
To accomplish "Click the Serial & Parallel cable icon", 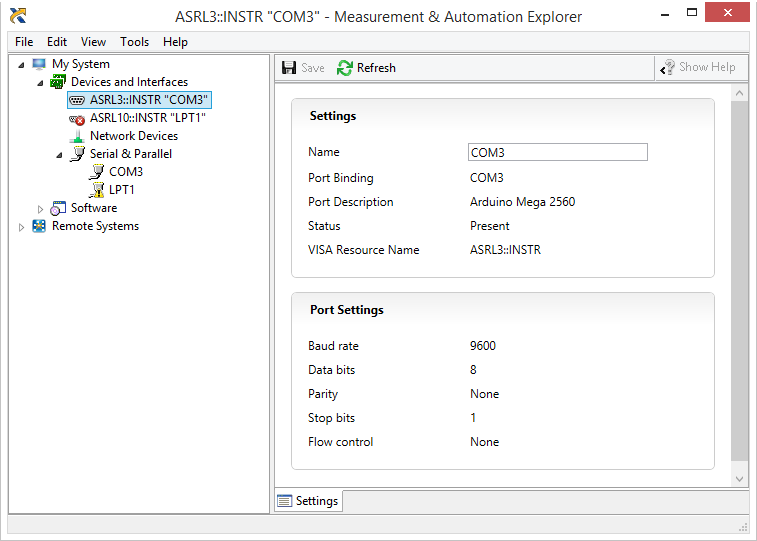I will pyautogui.click(x=77, y=154).
